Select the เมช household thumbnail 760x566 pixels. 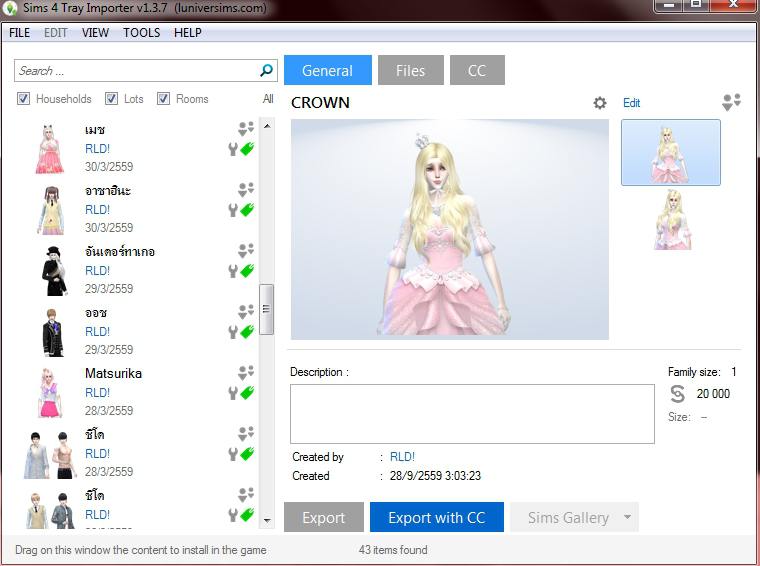click(x=50, y=149)
